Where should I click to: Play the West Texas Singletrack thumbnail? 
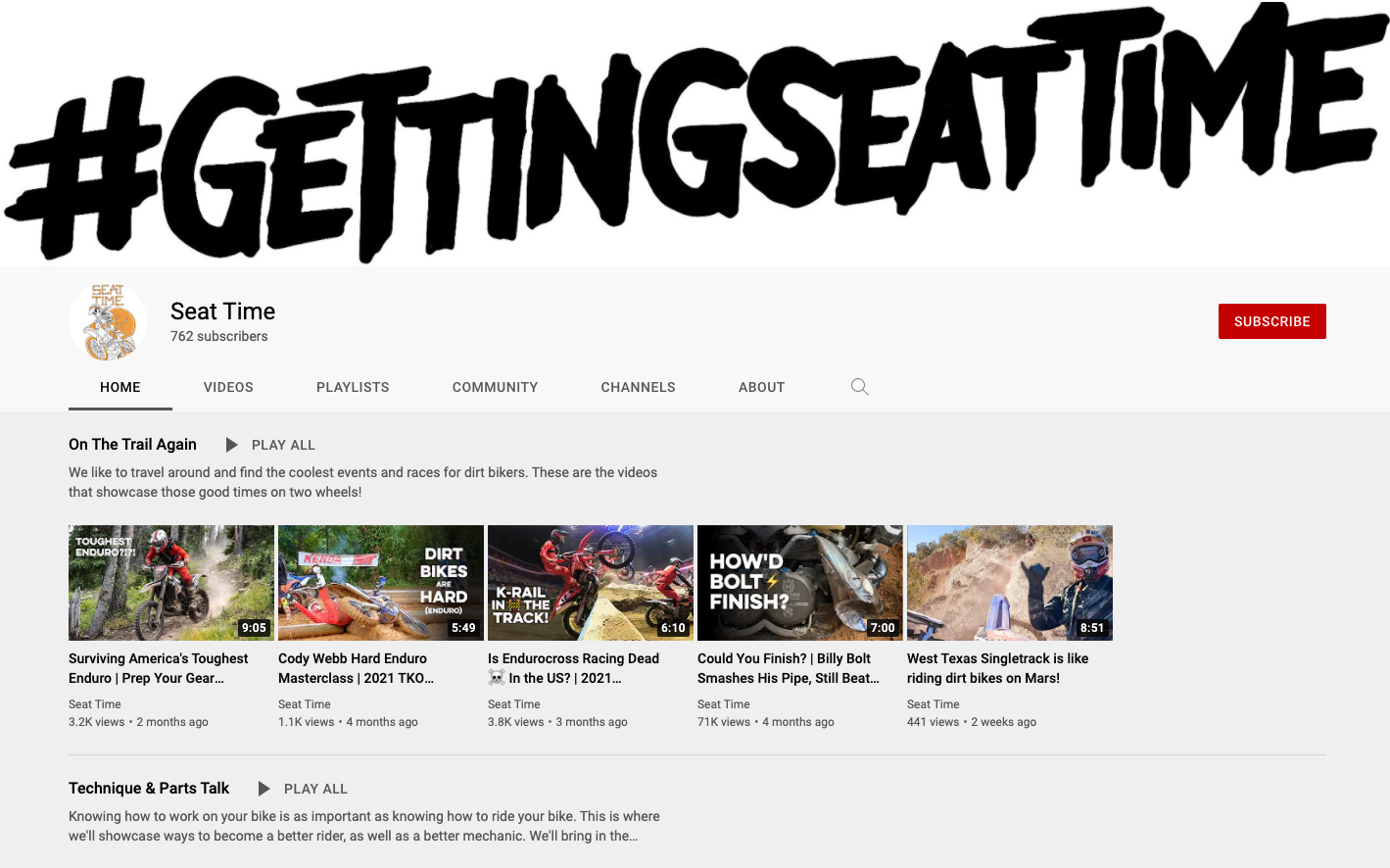pyautogui.click(x=1010, y=582)
